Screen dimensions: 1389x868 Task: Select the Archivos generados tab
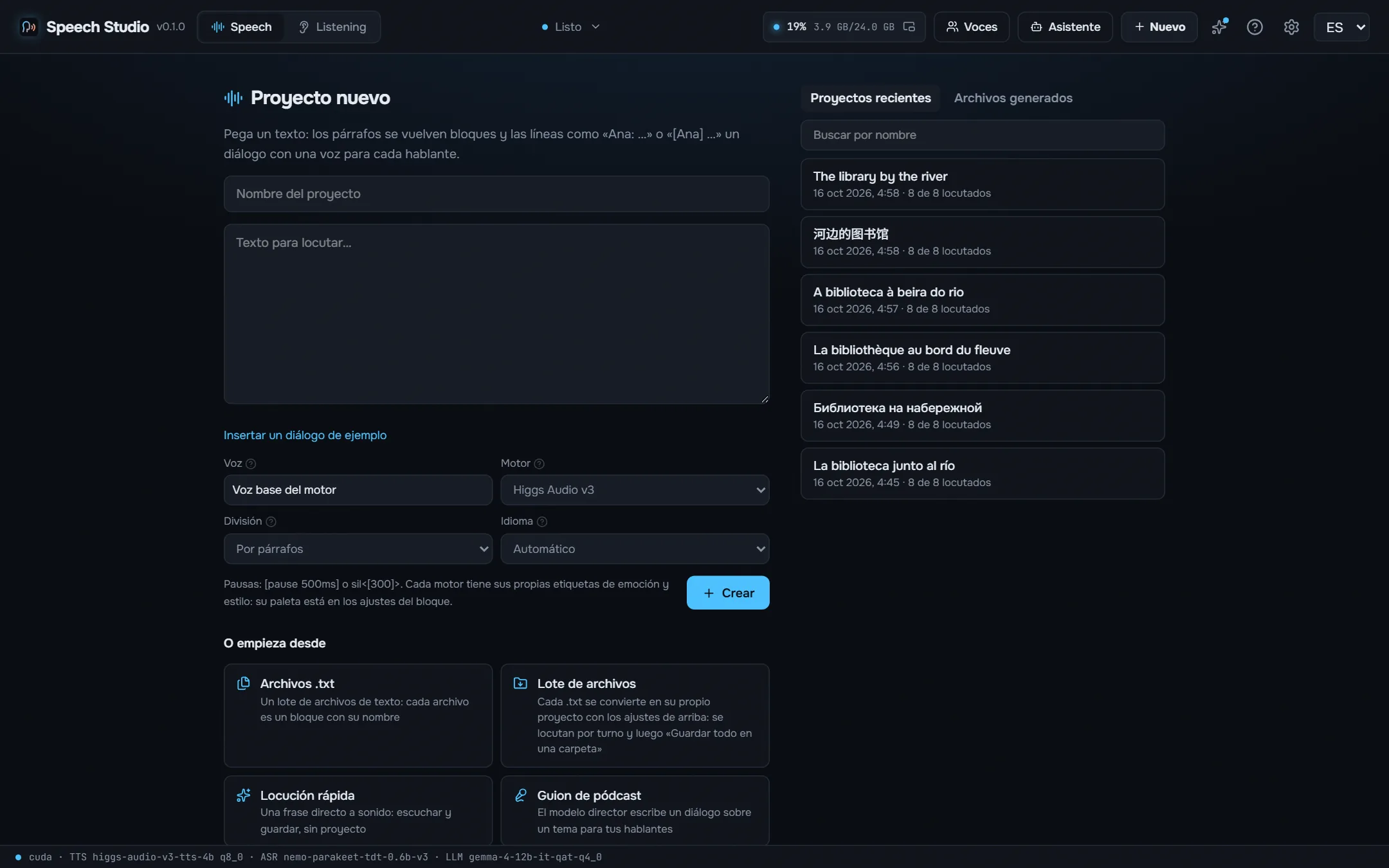click(1013, 98)
